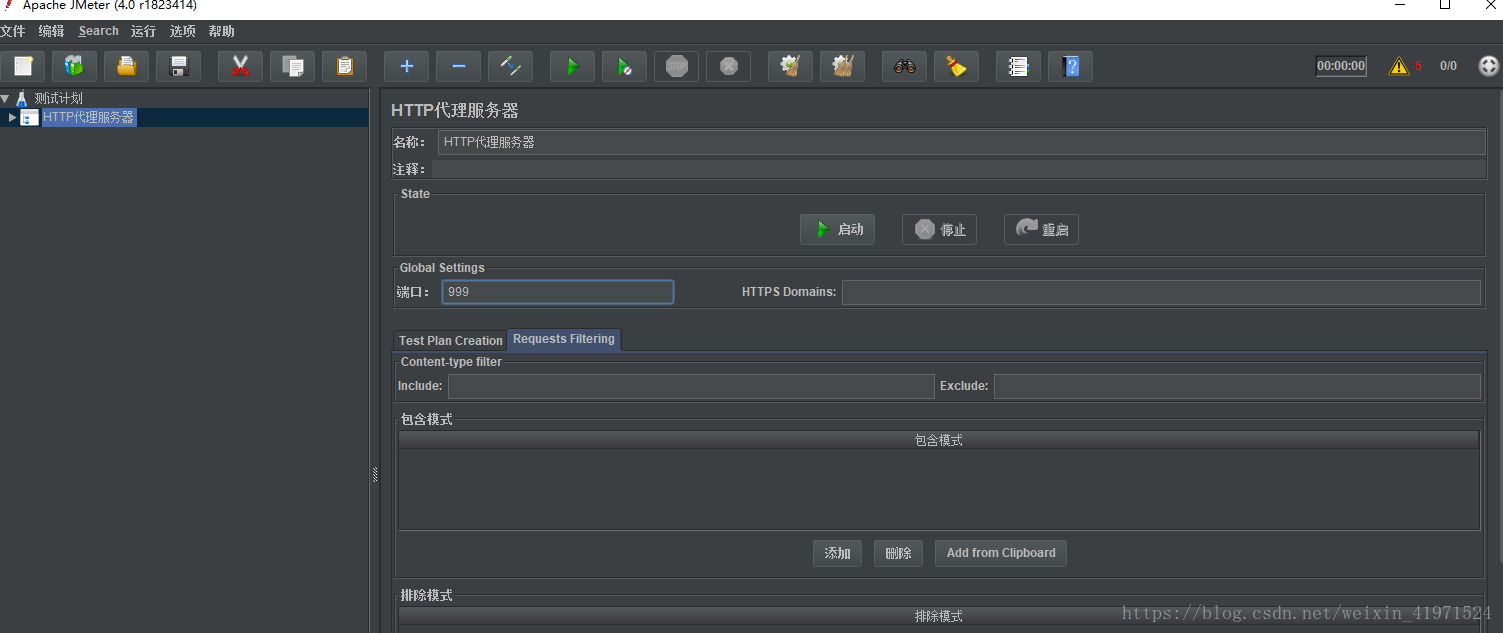The image size is (1503, 633).
Task: Select the Requests Filtering tab
Action: tap(564, 340)
